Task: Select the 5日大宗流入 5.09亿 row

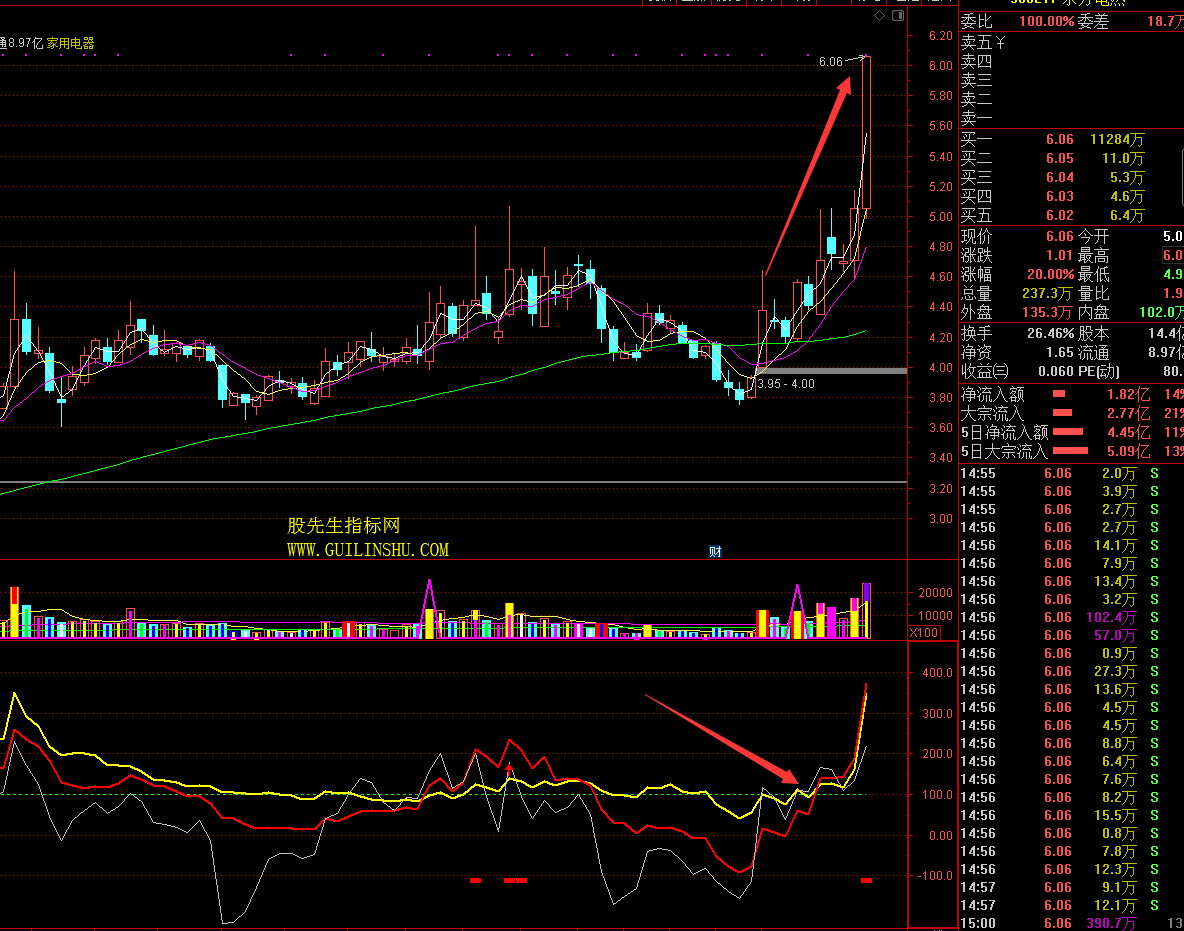Action: click(1071, 452)
